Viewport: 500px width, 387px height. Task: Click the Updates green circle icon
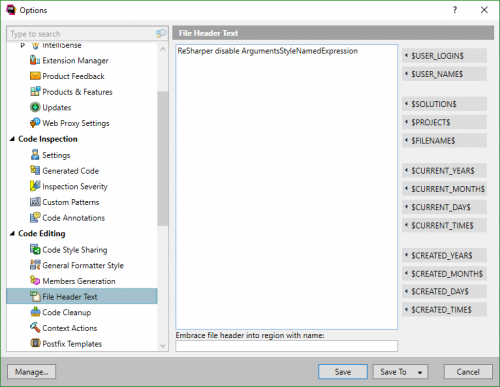pos(35,107)
